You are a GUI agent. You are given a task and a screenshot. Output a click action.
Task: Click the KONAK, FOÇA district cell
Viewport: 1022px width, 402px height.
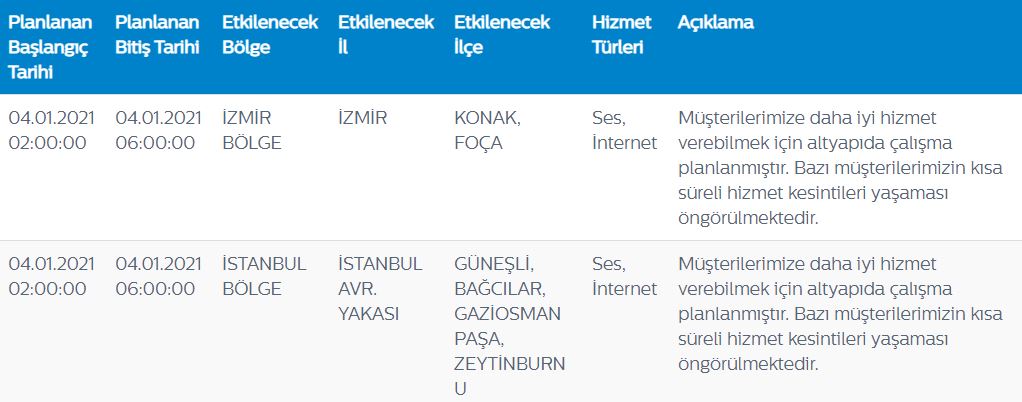487,130
